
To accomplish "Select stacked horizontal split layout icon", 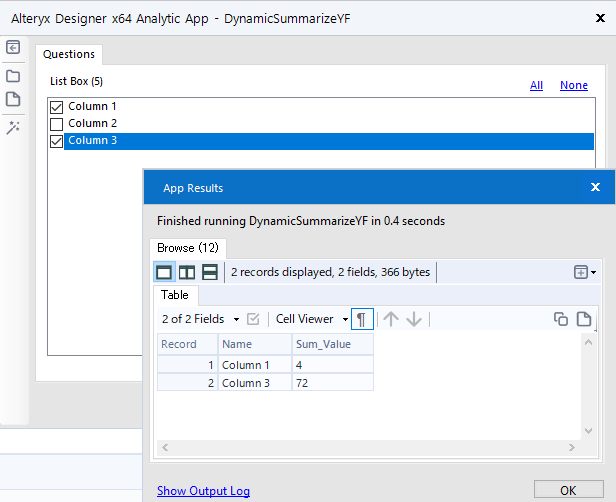I will click(x=209, y=272).
